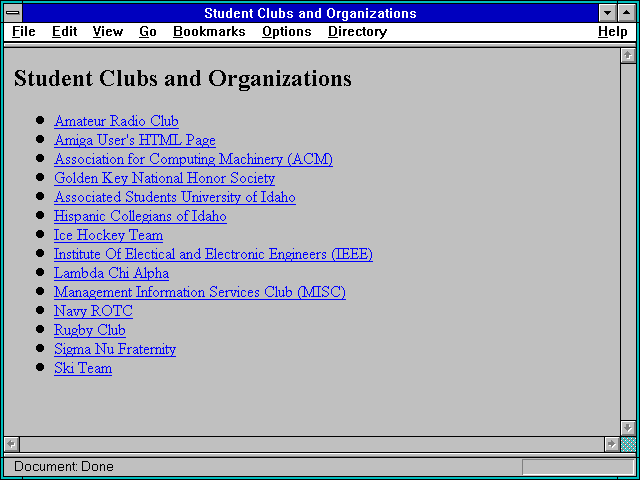This screenshot has height=480, width=640.
Task: Open Hispanic Collegians of Idaho link
Action: tap(140, 216)
